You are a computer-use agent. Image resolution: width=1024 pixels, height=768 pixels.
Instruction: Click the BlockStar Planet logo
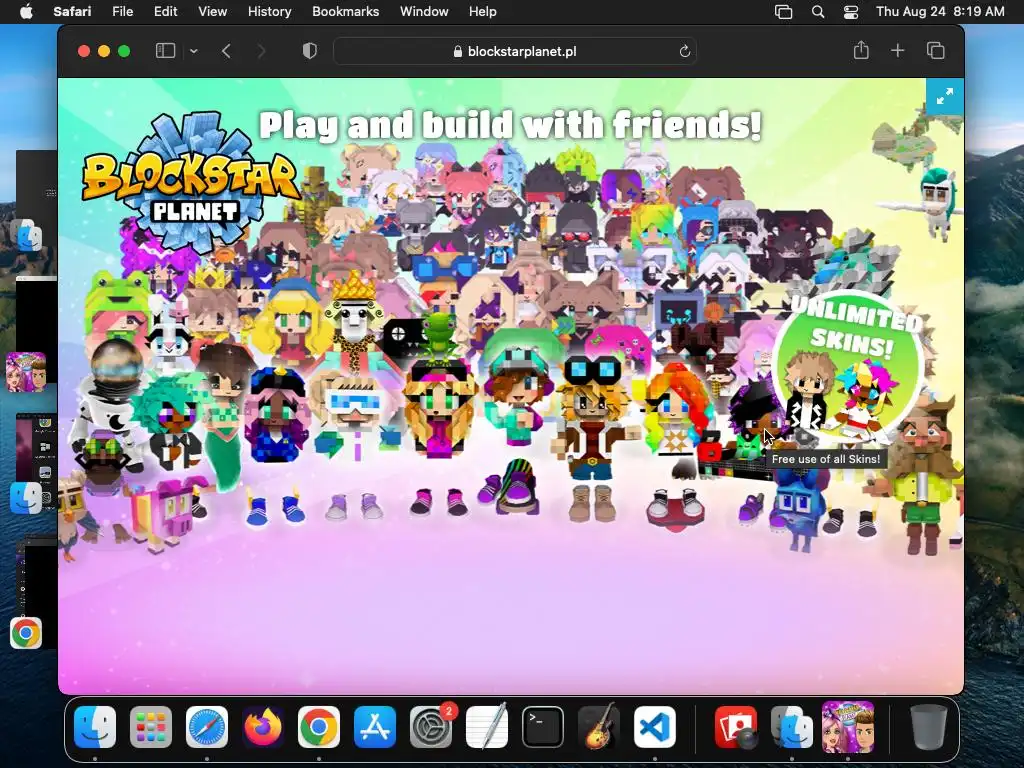(189, 183)
